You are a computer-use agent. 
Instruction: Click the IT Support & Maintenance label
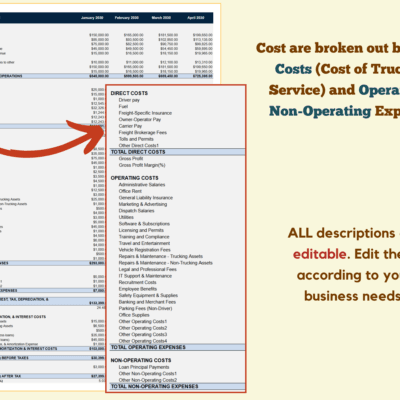point(145,276)
